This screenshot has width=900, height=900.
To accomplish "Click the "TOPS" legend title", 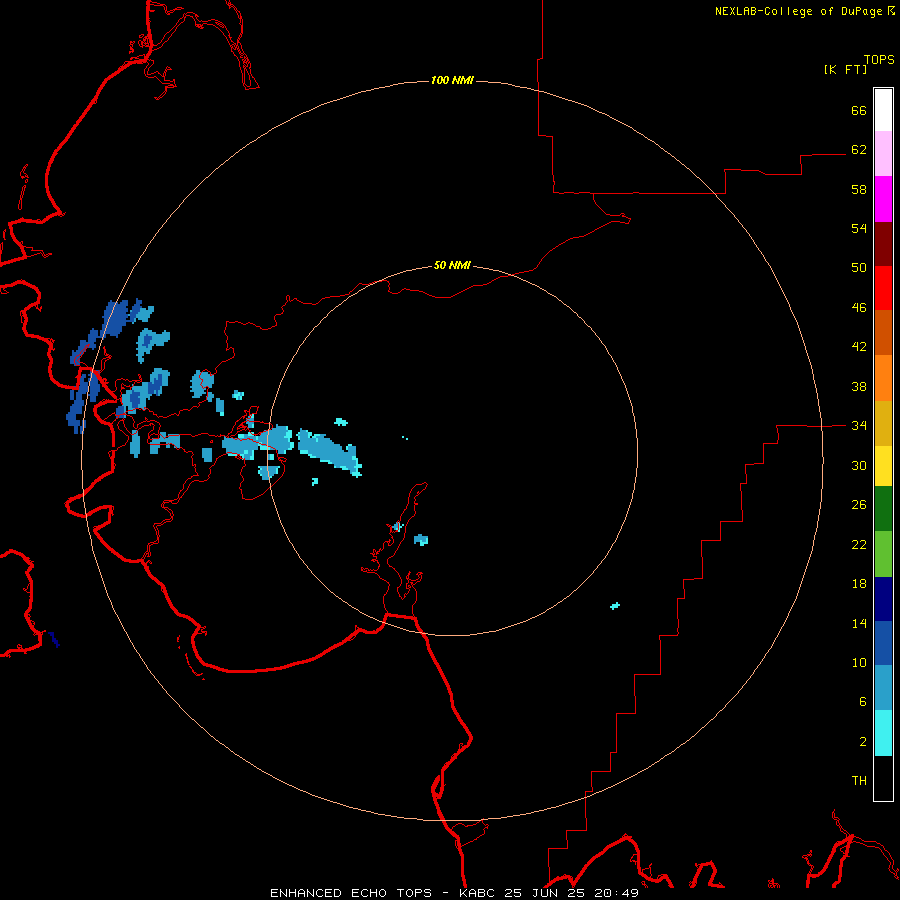I will (879, 59).
